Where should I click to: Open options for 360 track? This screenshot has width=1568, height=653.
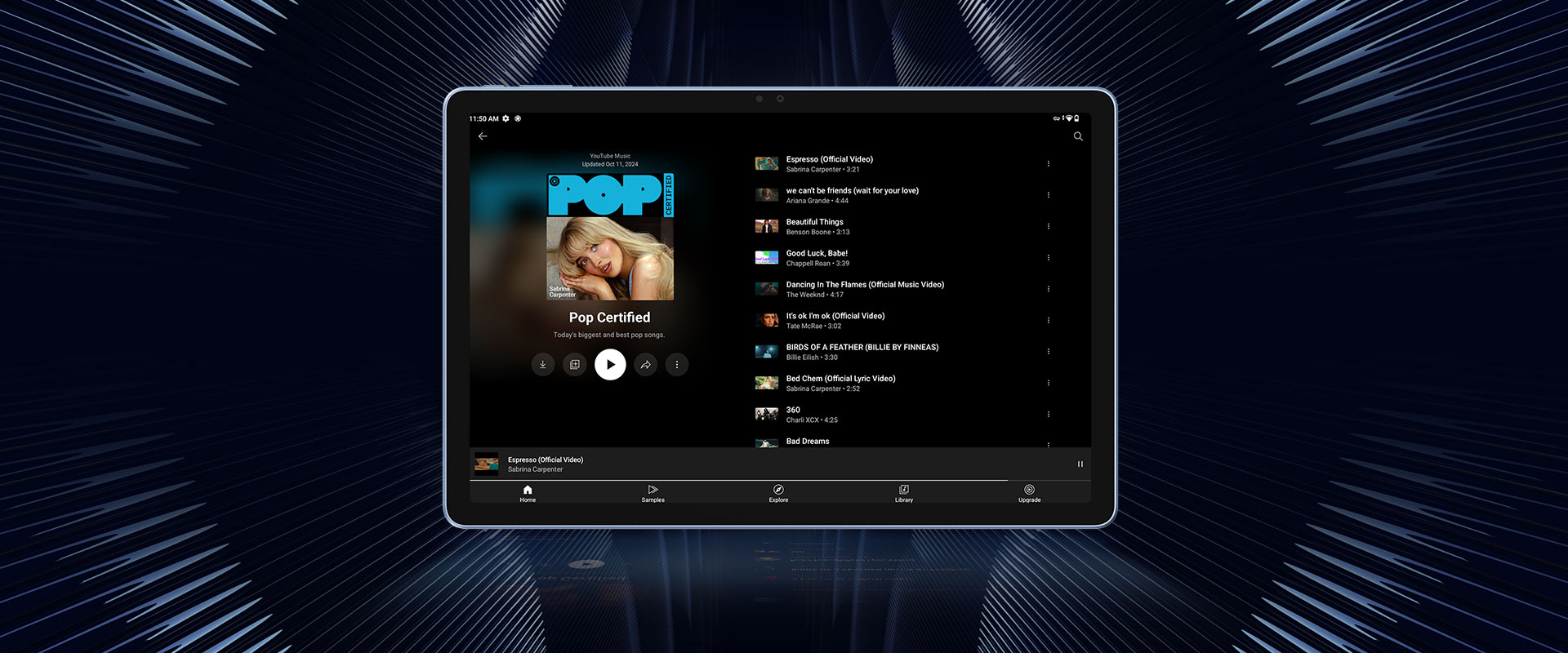[x=1049, y=415]
